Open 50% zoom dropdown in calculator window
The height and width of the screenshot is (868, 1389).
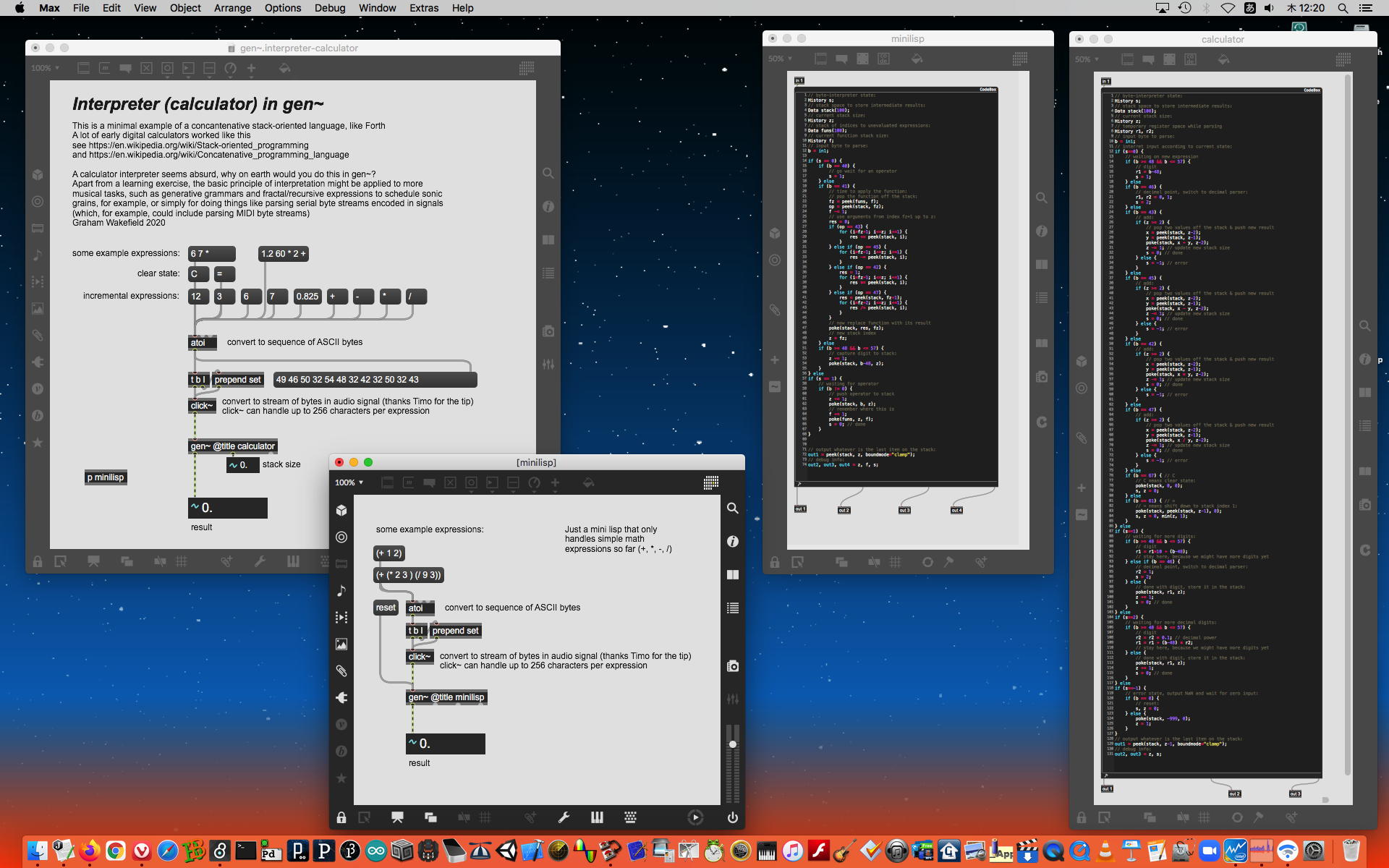pyautogui.click(x=1085, y=59)
